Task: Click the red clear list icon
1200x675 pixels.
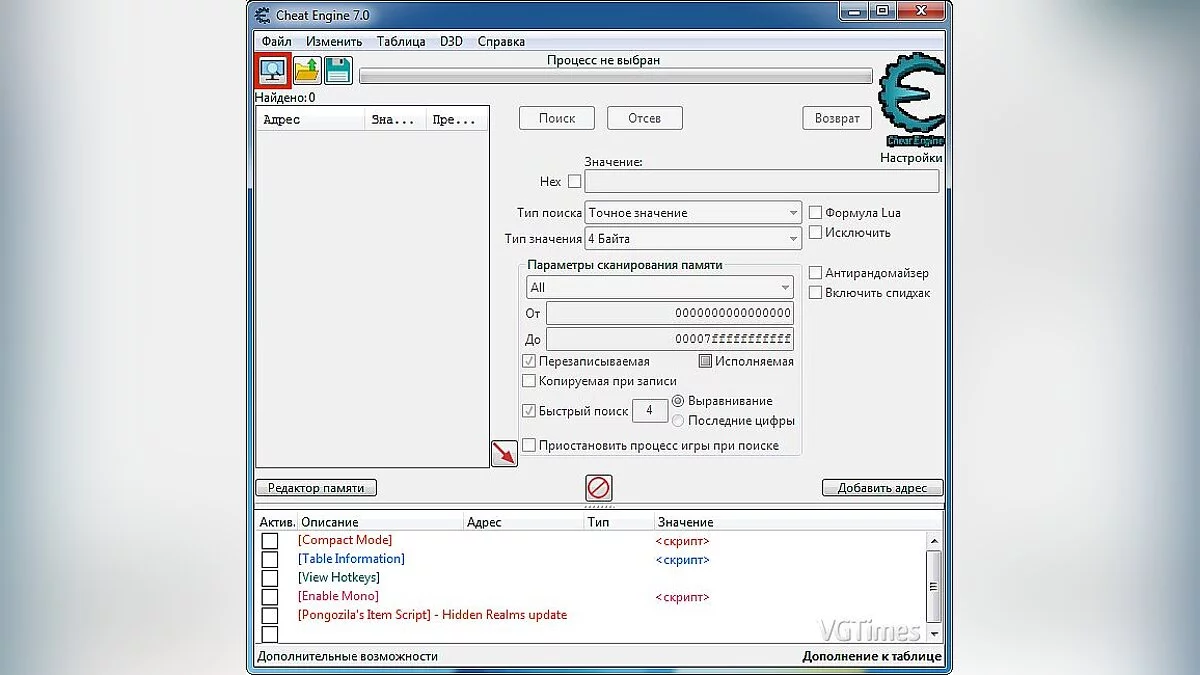Action: [598, 488]
